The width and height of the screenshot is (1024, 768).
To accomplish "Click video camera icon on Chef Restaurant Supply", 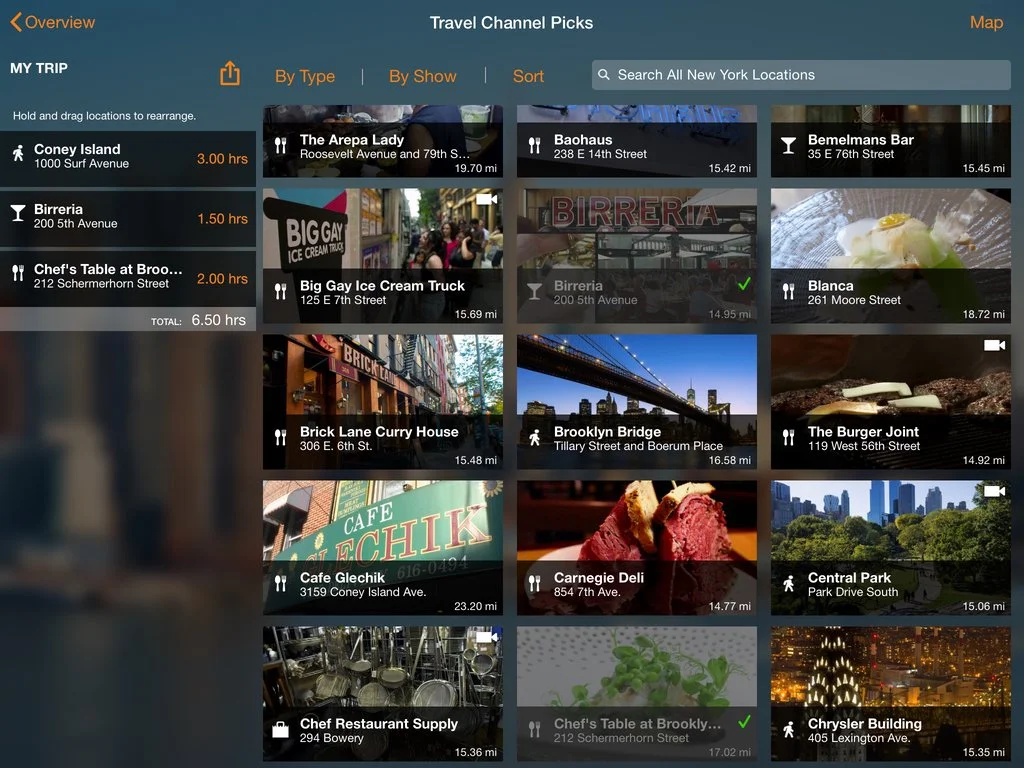I will click(487, 637).
